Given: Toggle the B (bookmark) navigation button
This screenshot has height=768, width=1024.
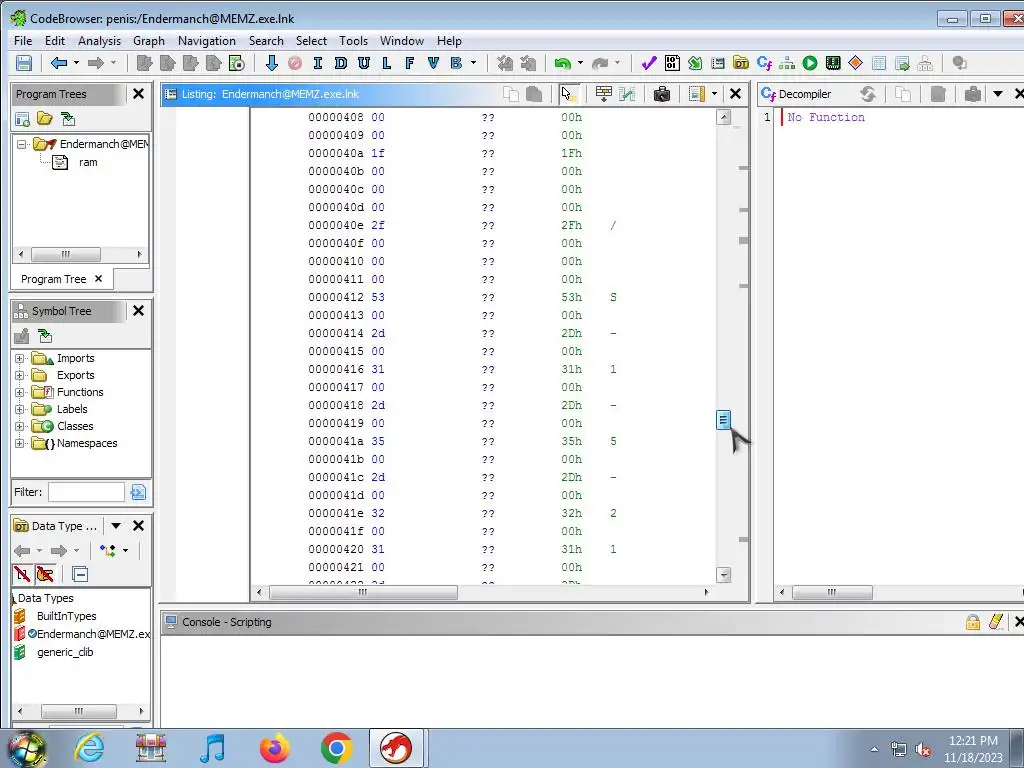Looking at the screenshot, I should (456, 63).
